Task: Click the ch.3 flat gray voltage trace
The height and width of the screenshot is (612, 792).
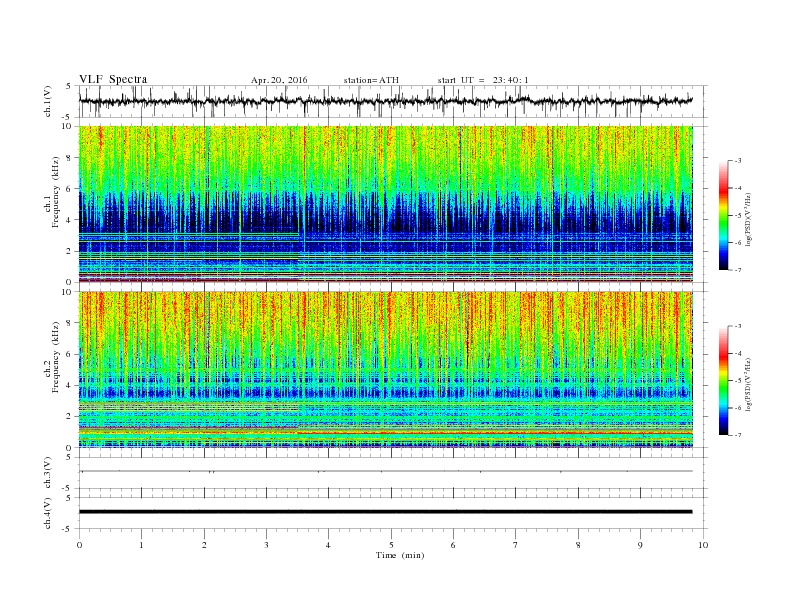Action: tap(385, 471)
